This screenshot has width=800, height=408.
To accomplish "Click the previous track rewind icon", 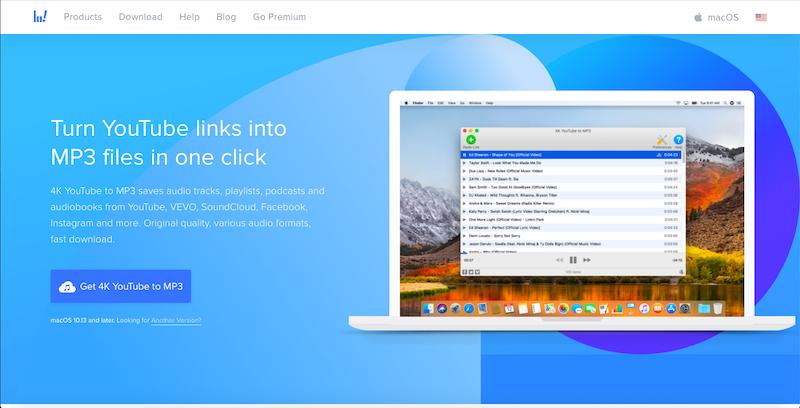I will (557, 260).
